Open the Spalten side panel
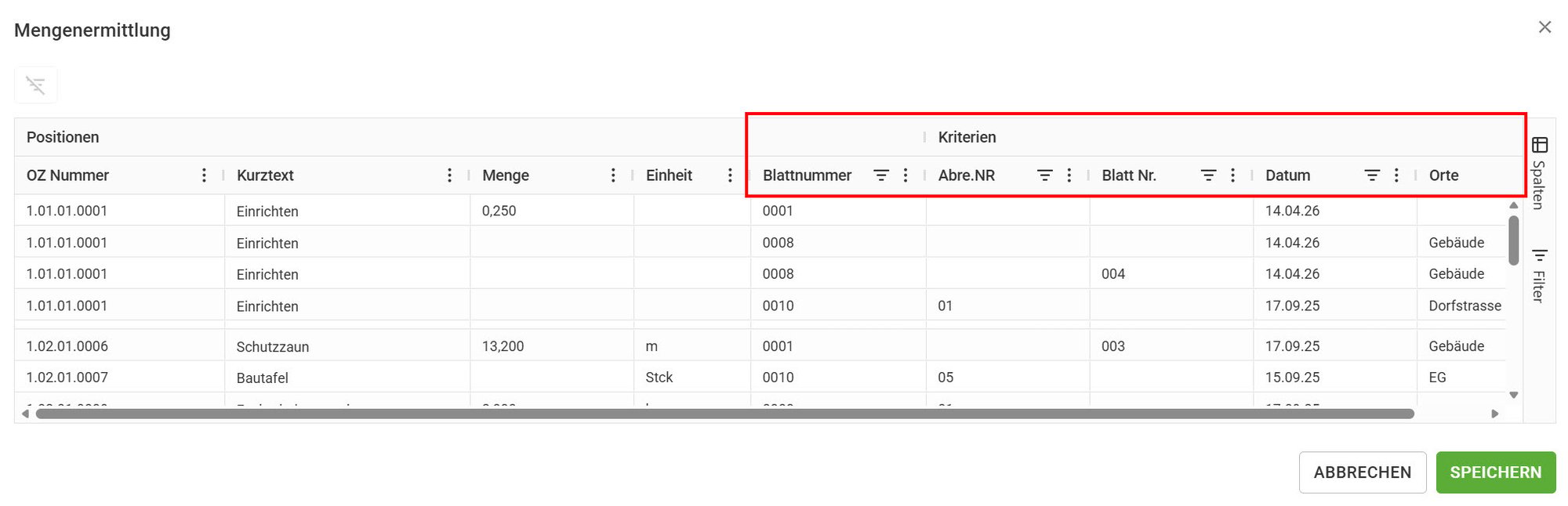The height and width of the screenshot is (506, 1568). [1539, 172]
